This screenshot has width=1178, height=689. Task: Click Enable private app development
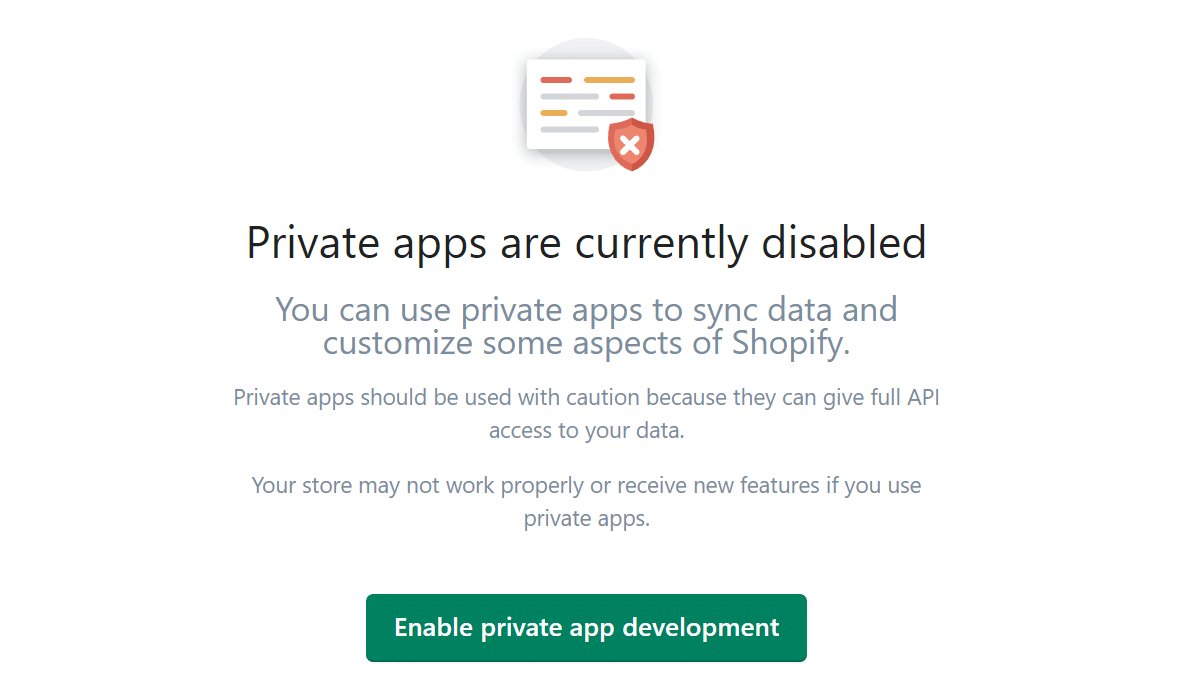pyautogui.click(x=586, y=627)
